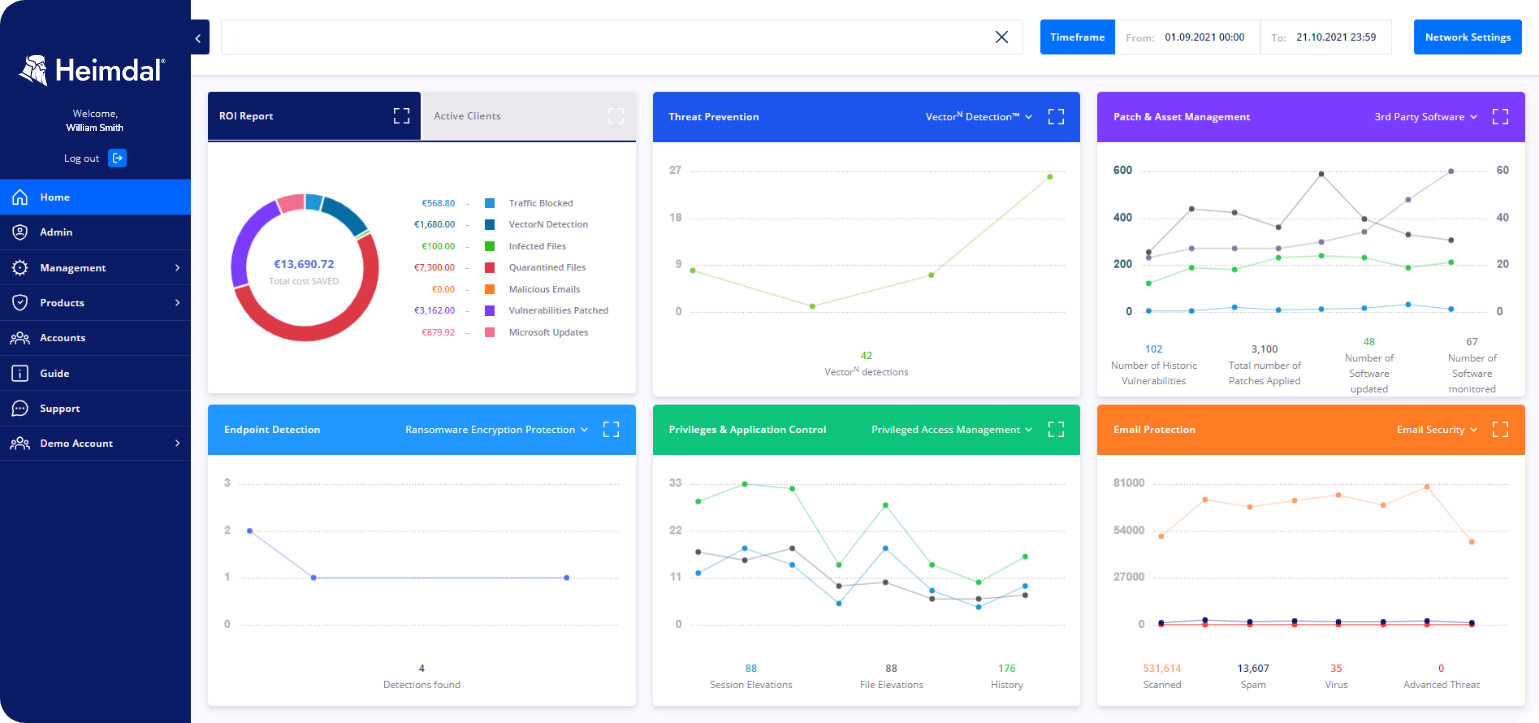
Task: Click the Demo Account people icon
Action: click(x=20, y=443)
